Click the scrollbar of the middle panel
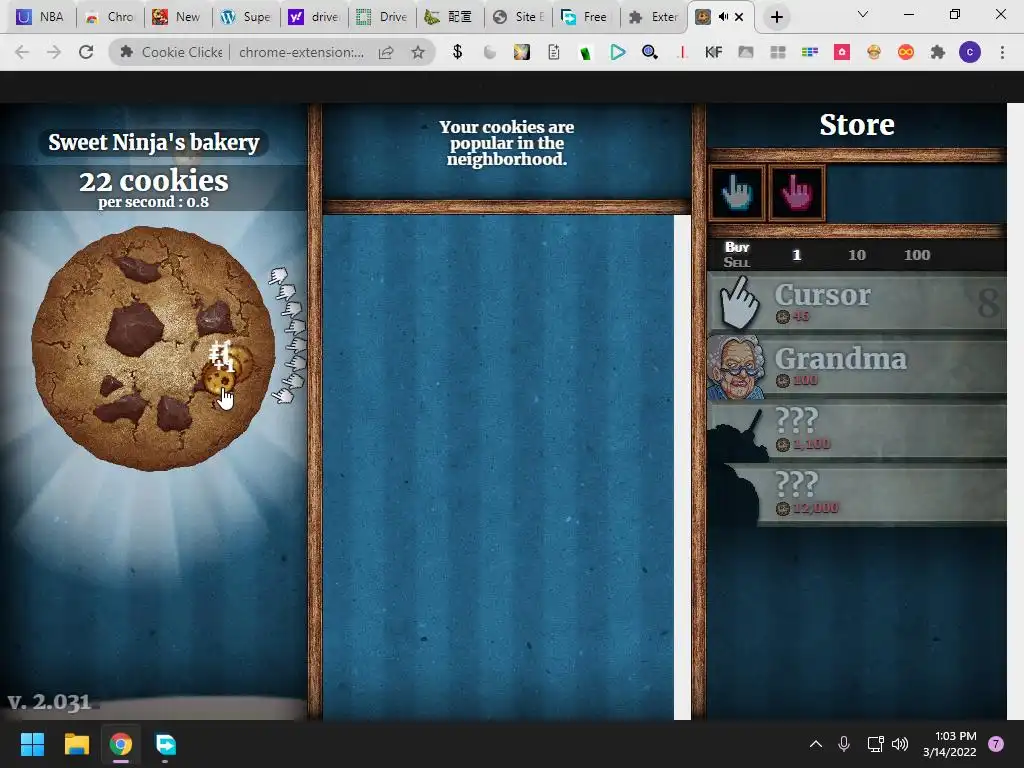Screen dimensions: 1024x768 tap(682, 468)
